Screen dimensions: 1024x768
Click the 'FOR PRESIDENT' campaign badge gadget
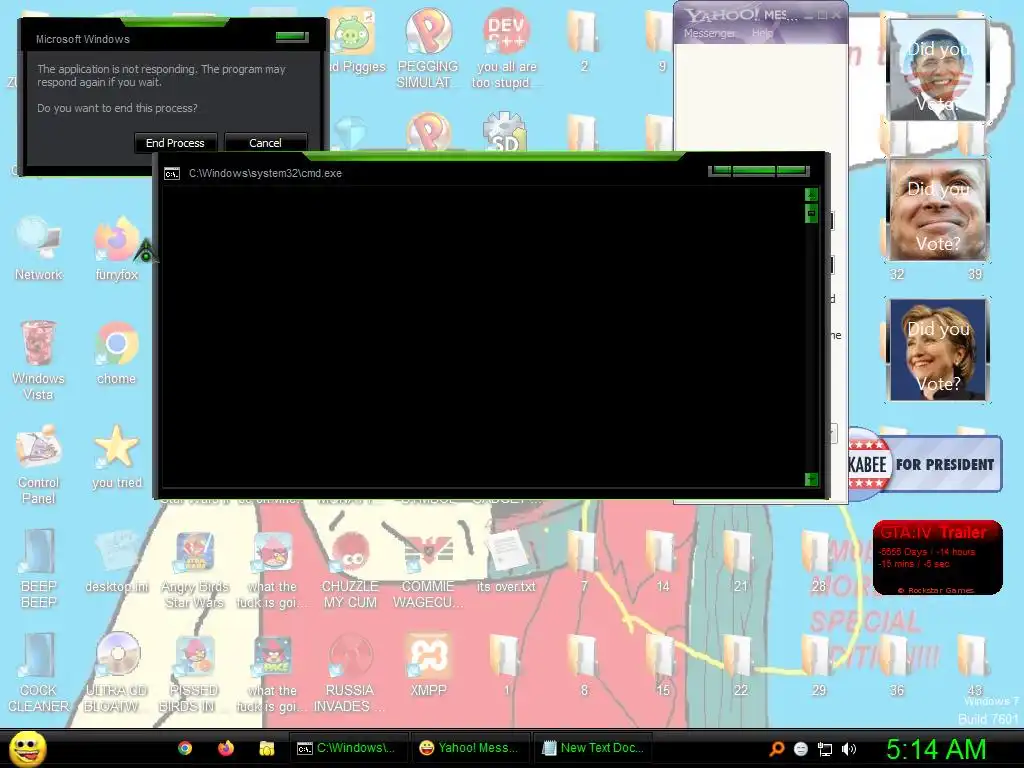925,464
